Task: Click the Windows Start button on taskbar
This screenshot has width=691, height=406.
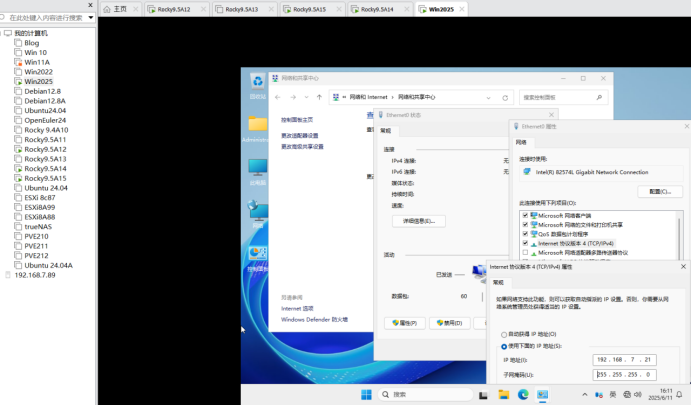Action: [x=366, y=394]
